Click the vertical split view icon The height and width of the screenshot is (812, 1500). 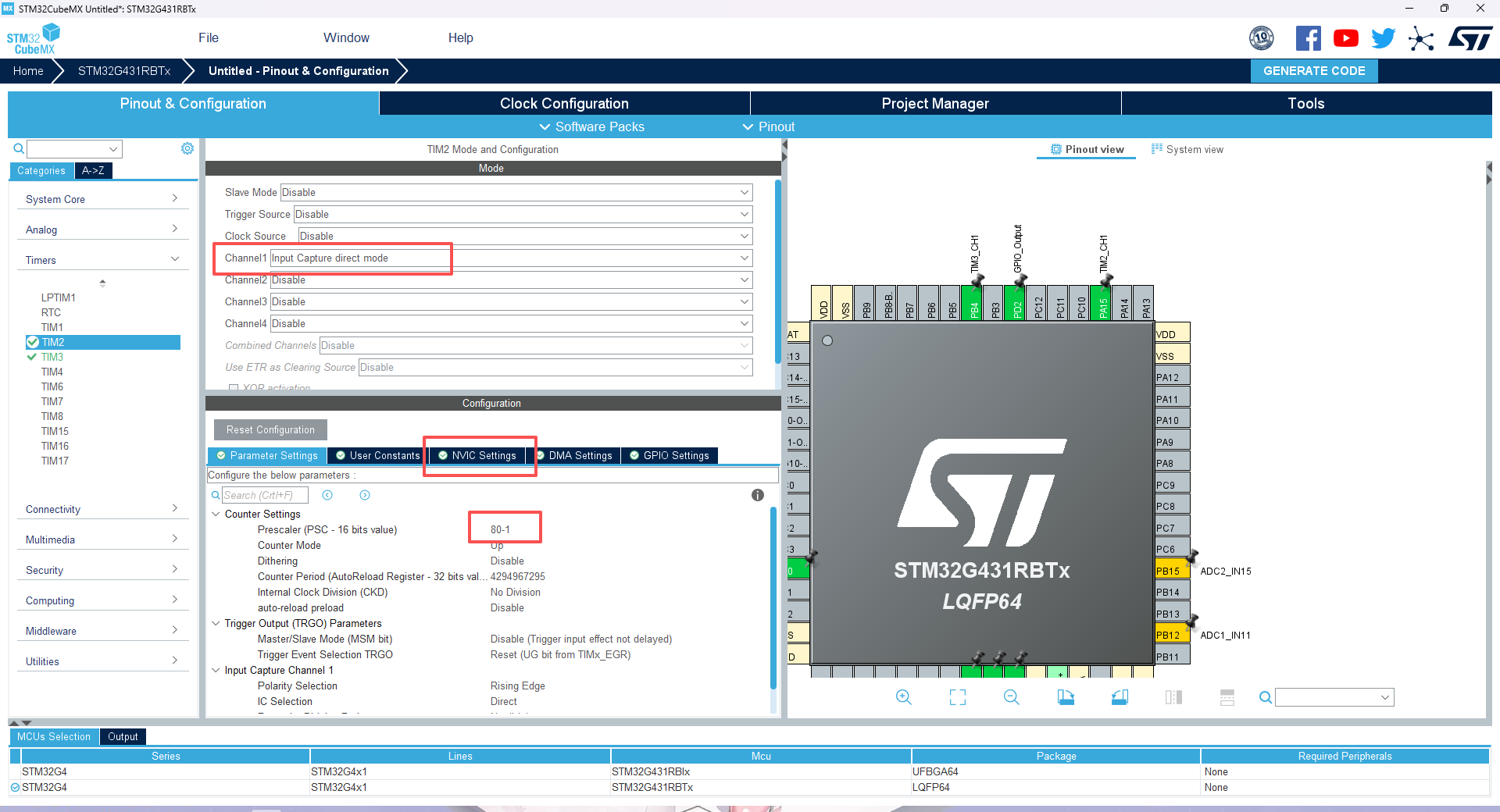click(x=1173, y=697)
